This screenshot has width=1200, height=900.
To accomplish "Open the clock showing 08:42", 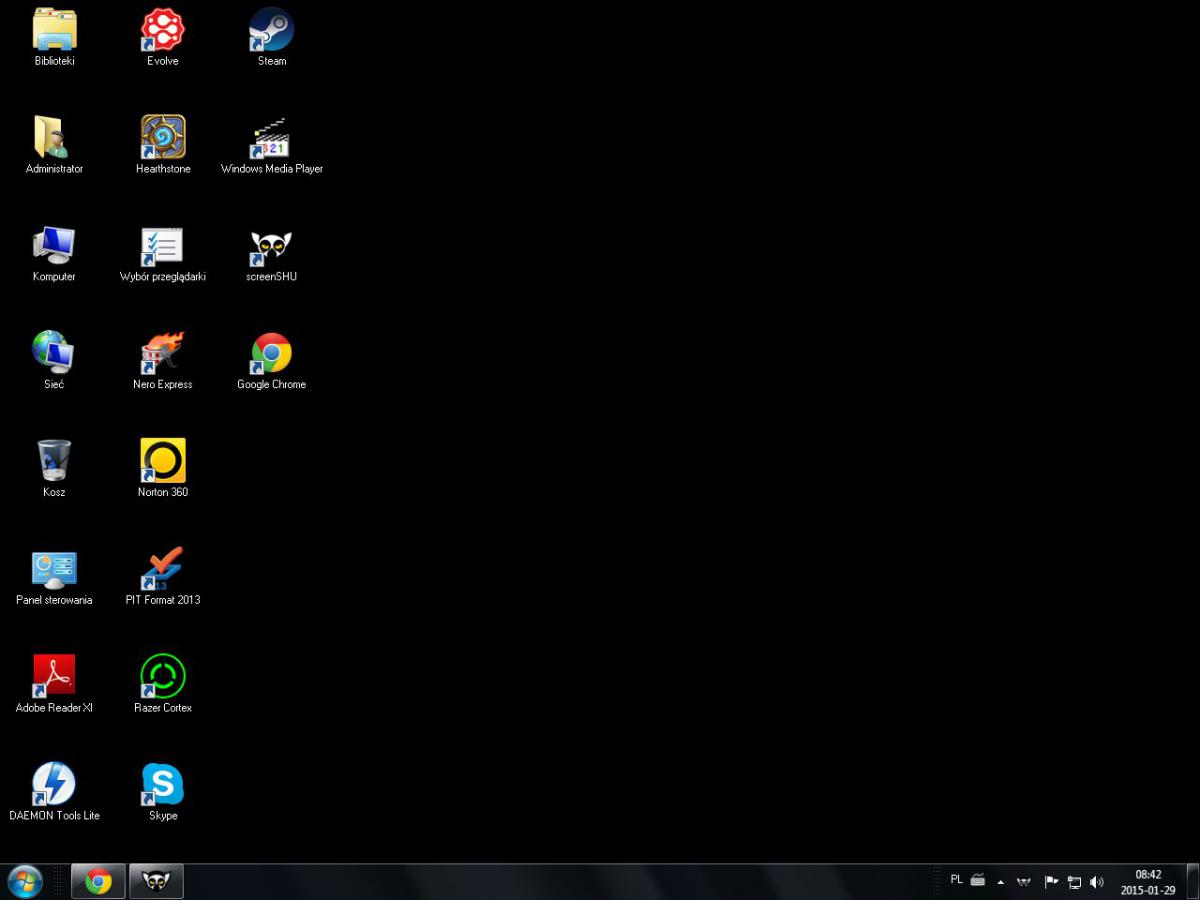I will pos(1148,882).
